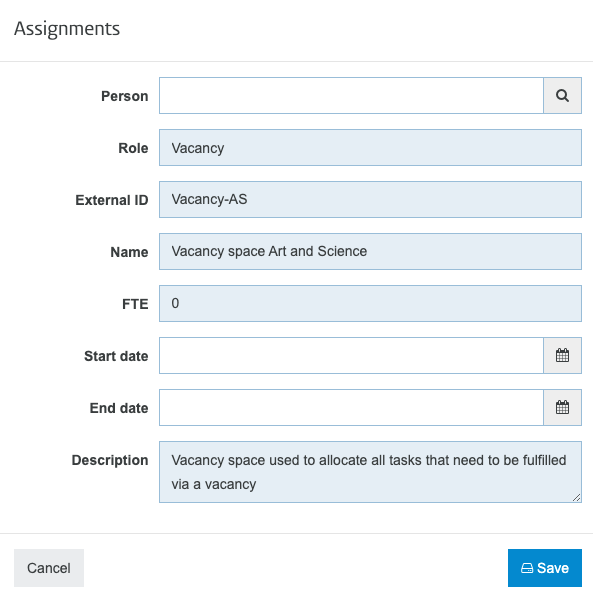Image resolution: width=593 pixels, height=598 pixels.
Task: Click the Assignments dialog heading
Action: point(67,29)
